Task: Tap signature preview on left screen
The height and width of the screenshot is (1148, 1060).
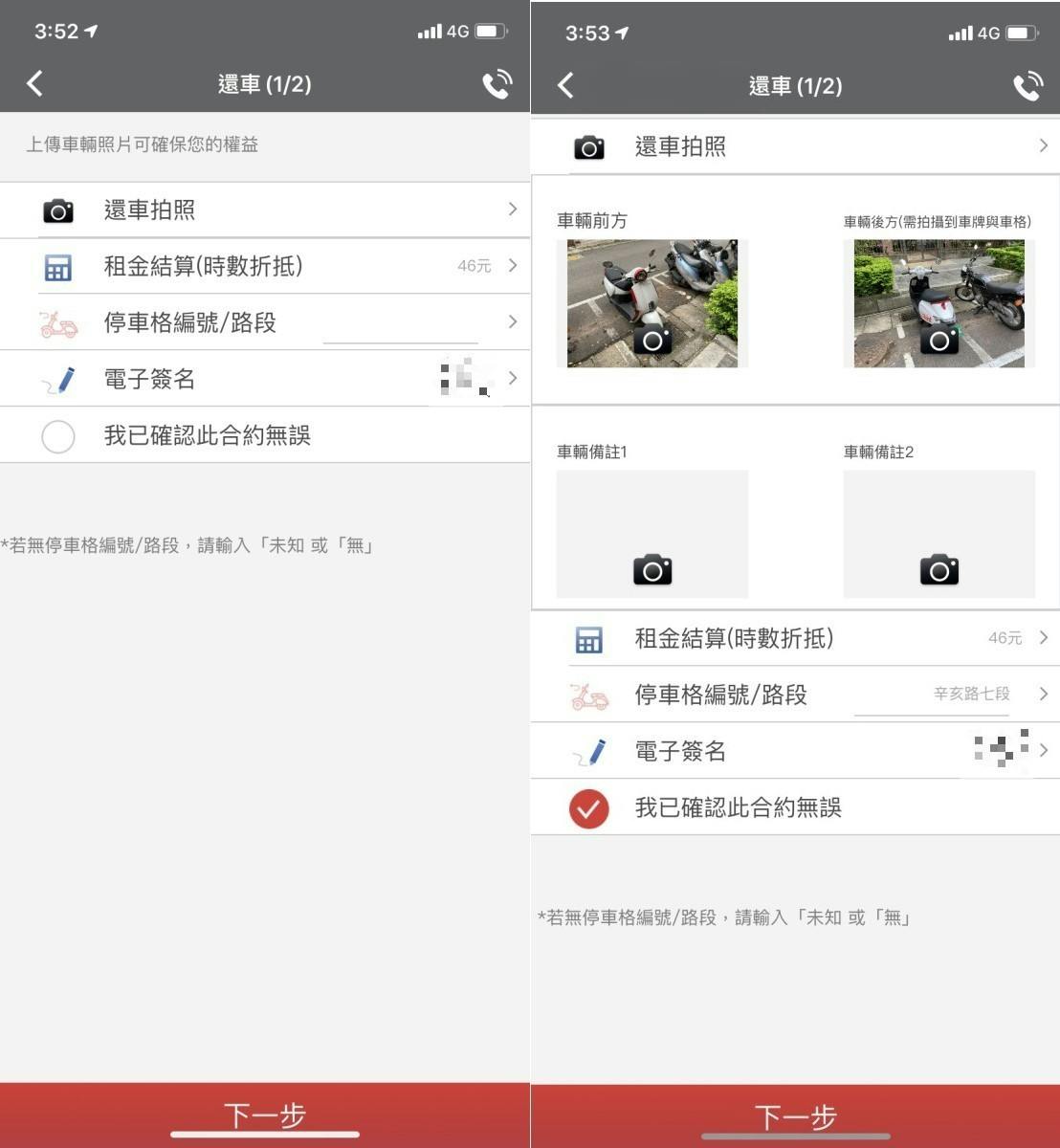Action: [x=465, y=379]
